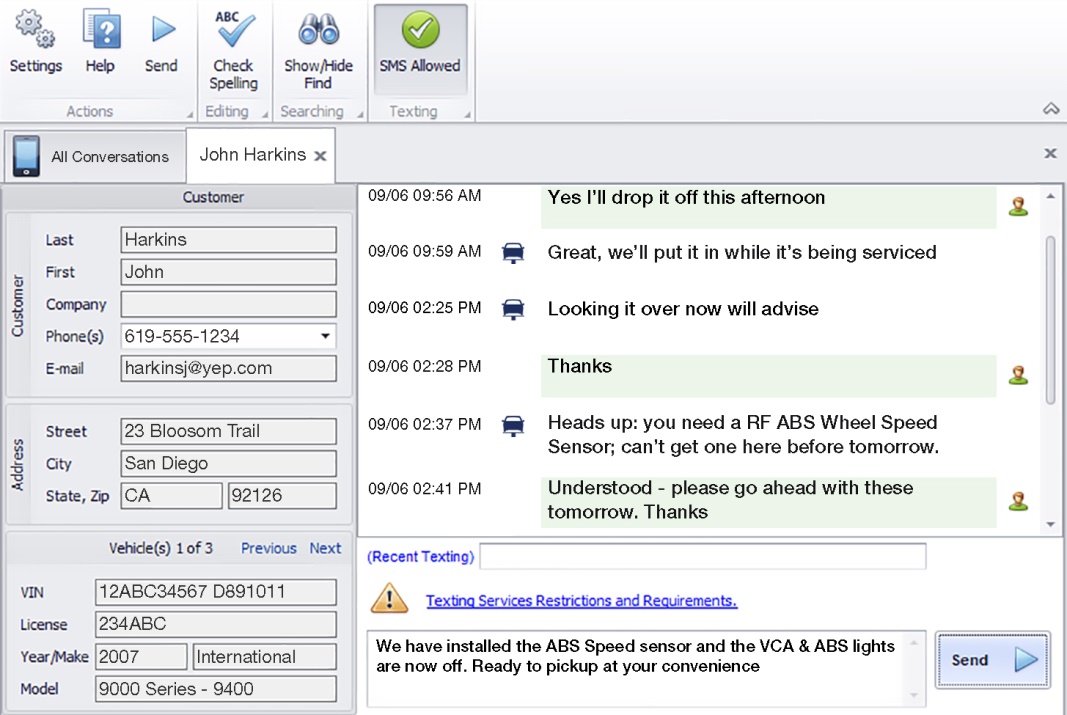1067x715 pixels.
Task: Click customer avatar icon beside Thanks message
Action: (x=1018, y=375)
